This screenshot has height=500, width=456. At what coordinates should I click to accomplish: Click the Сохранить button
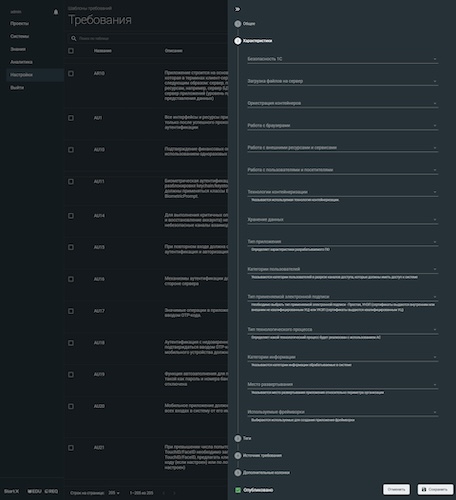pyautogui.click(x=435, y=490)
